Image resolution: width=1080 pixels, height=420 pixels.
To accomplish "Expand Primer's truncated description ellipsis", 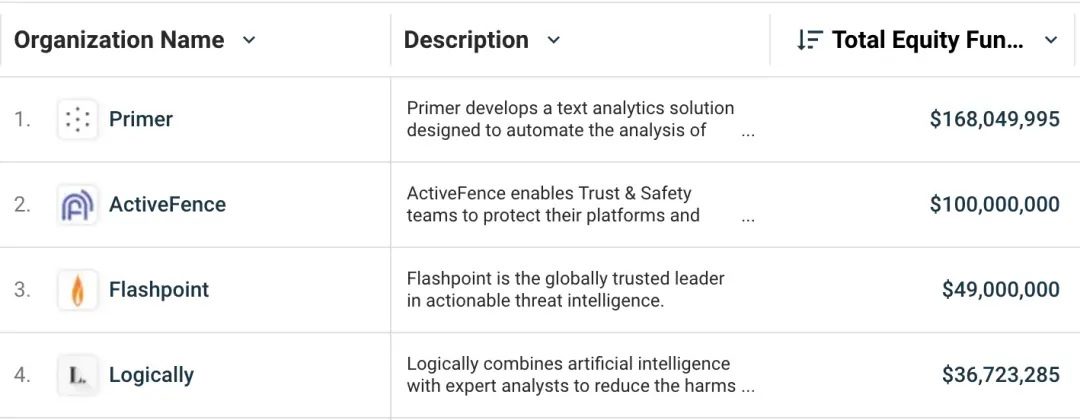I will coord(748,132).
